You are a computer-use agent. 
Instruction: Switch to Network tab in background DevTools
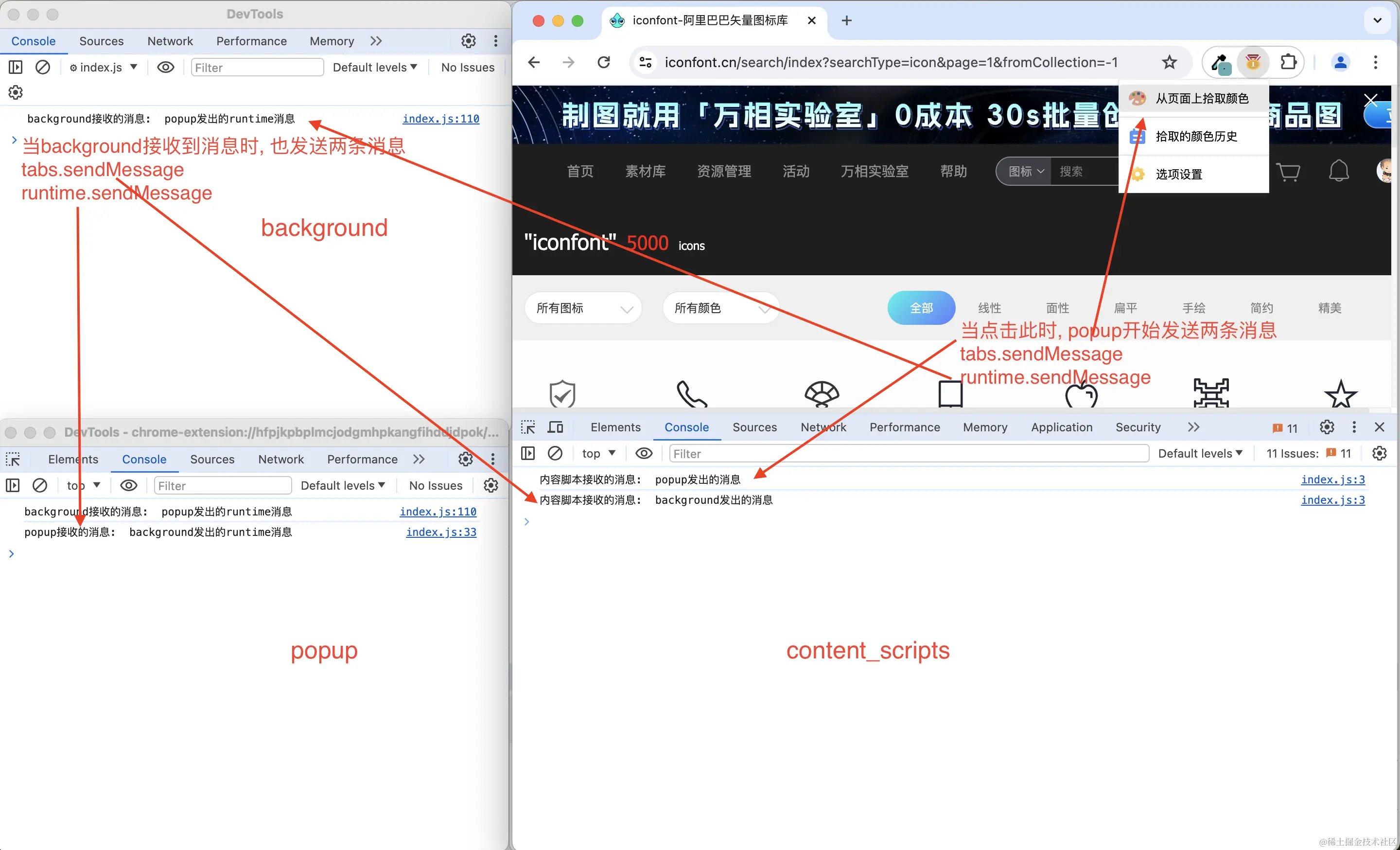click(x=170, y=41)
